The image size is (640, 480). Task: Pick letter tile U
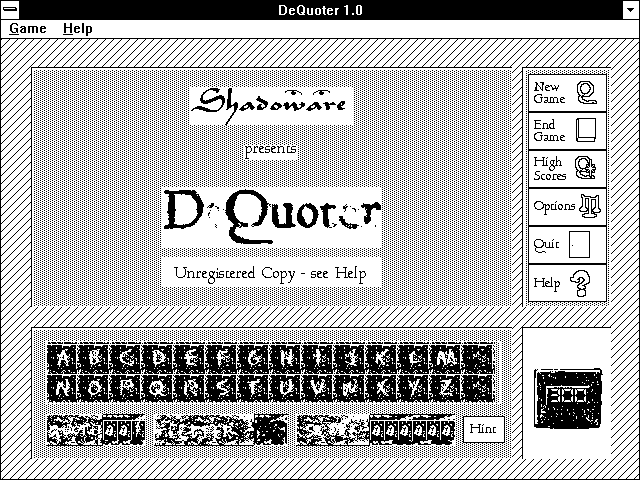point(285,388)
